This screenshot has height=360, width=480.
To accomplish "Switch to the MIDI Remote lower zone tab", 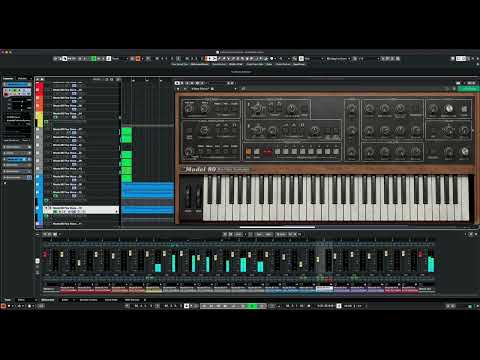I will tap(132, 300).
